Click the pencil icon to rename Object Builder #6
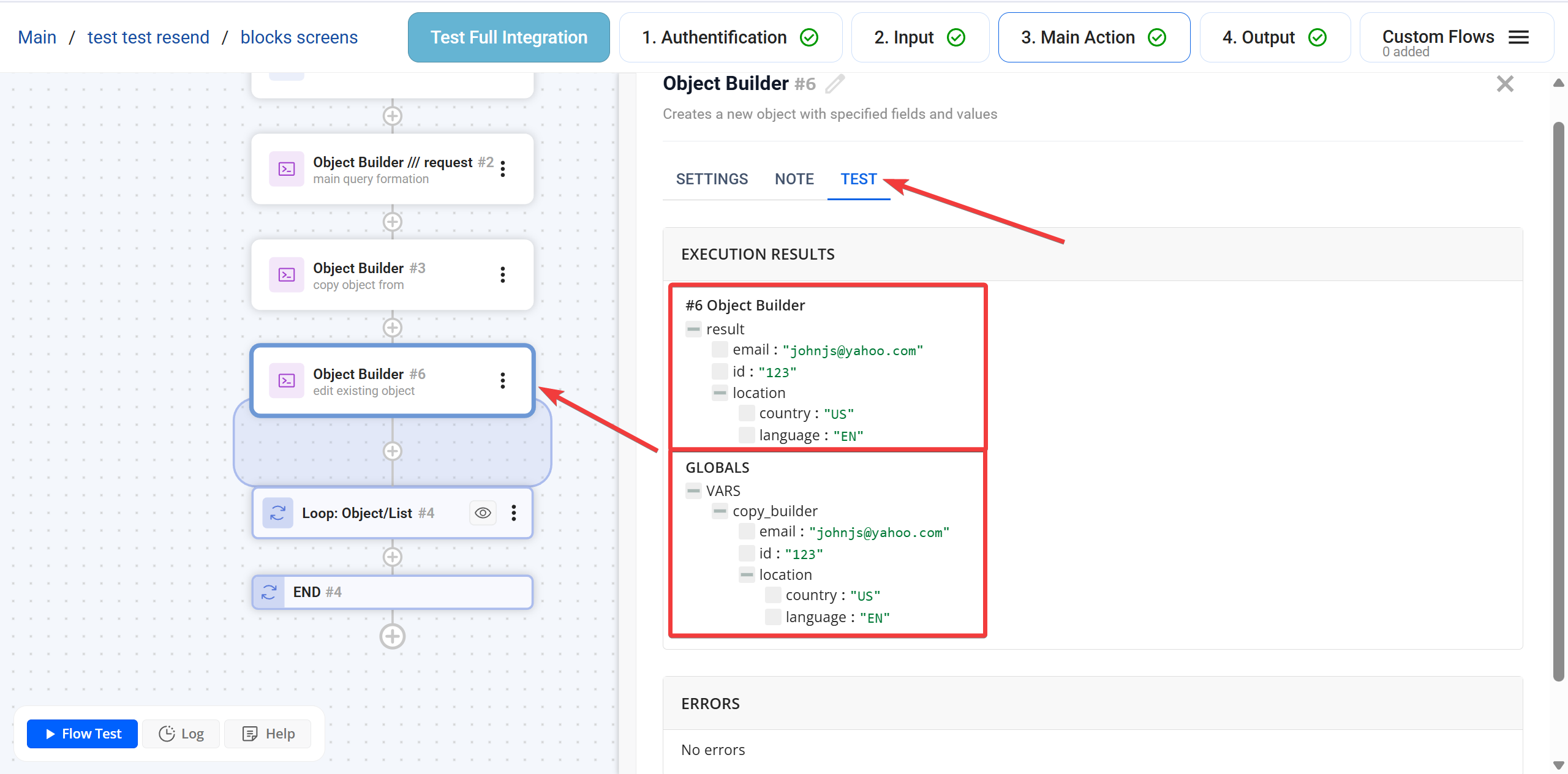The height and width of the screenshot is (774, 1568). point(835,84)
